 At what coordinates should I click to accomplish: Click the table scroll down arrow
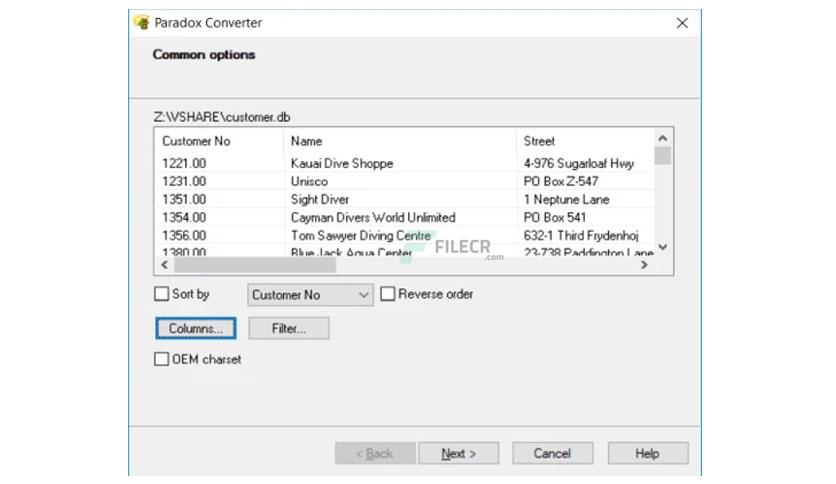663,247
